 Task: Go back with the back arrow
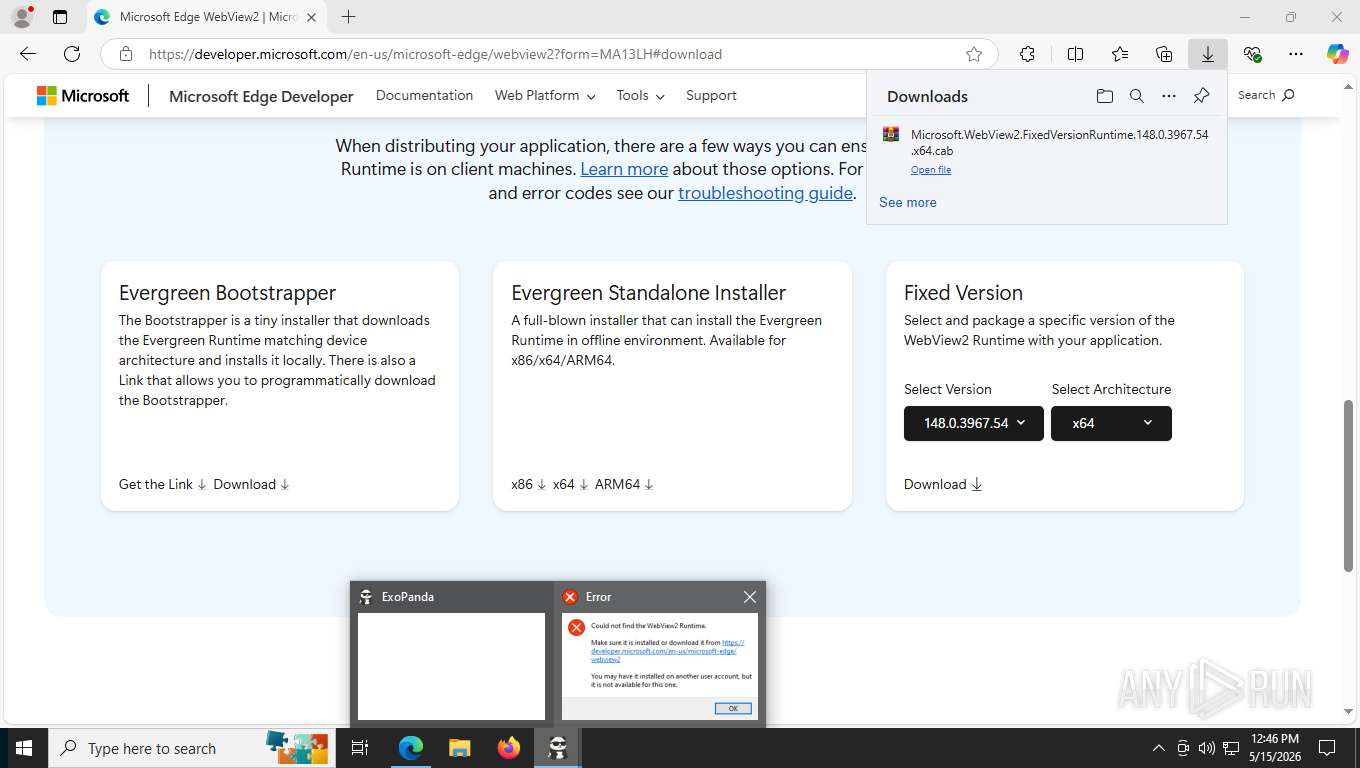(x=28, y=54)
